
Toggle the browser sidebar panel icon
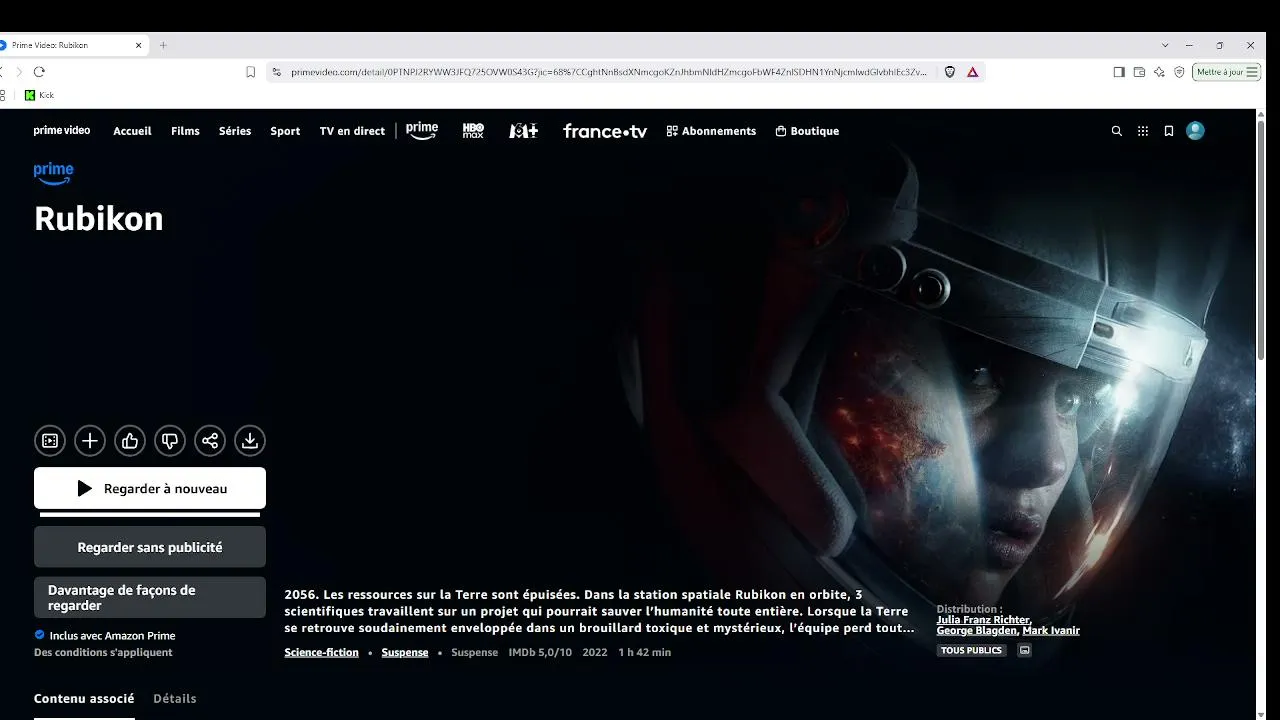pos(1119,72)
